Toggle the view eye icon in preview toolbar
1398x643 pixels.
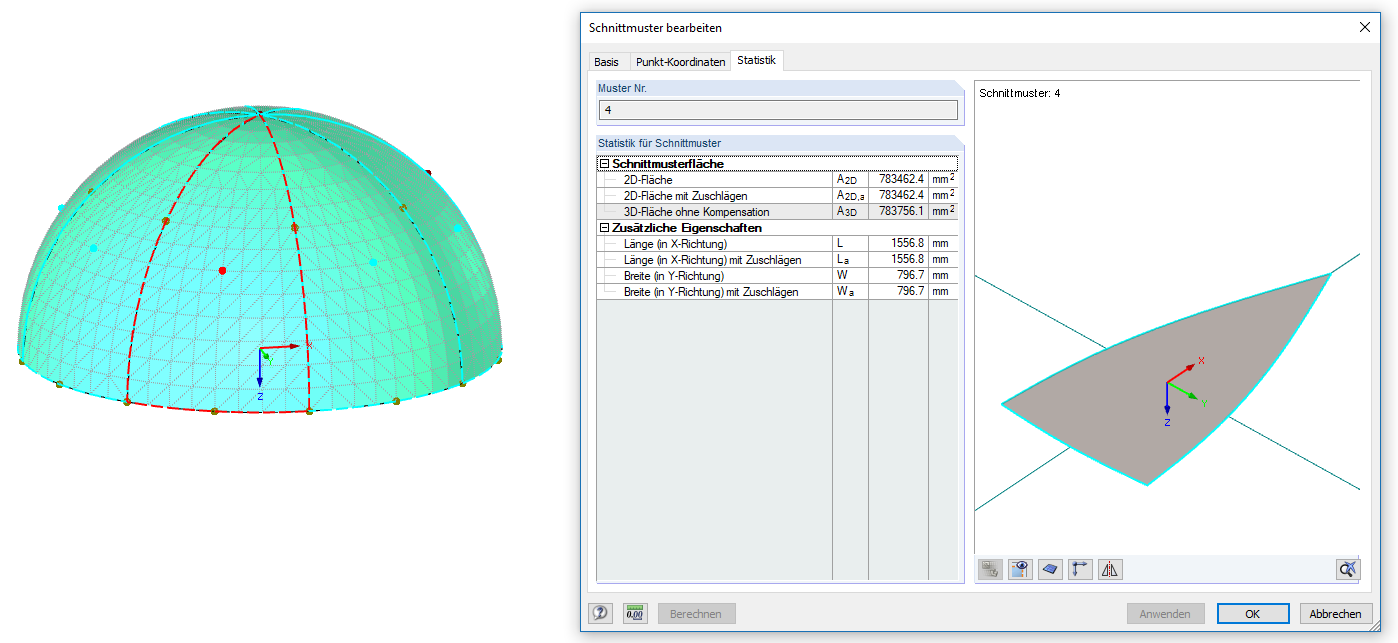point(1020,569)
